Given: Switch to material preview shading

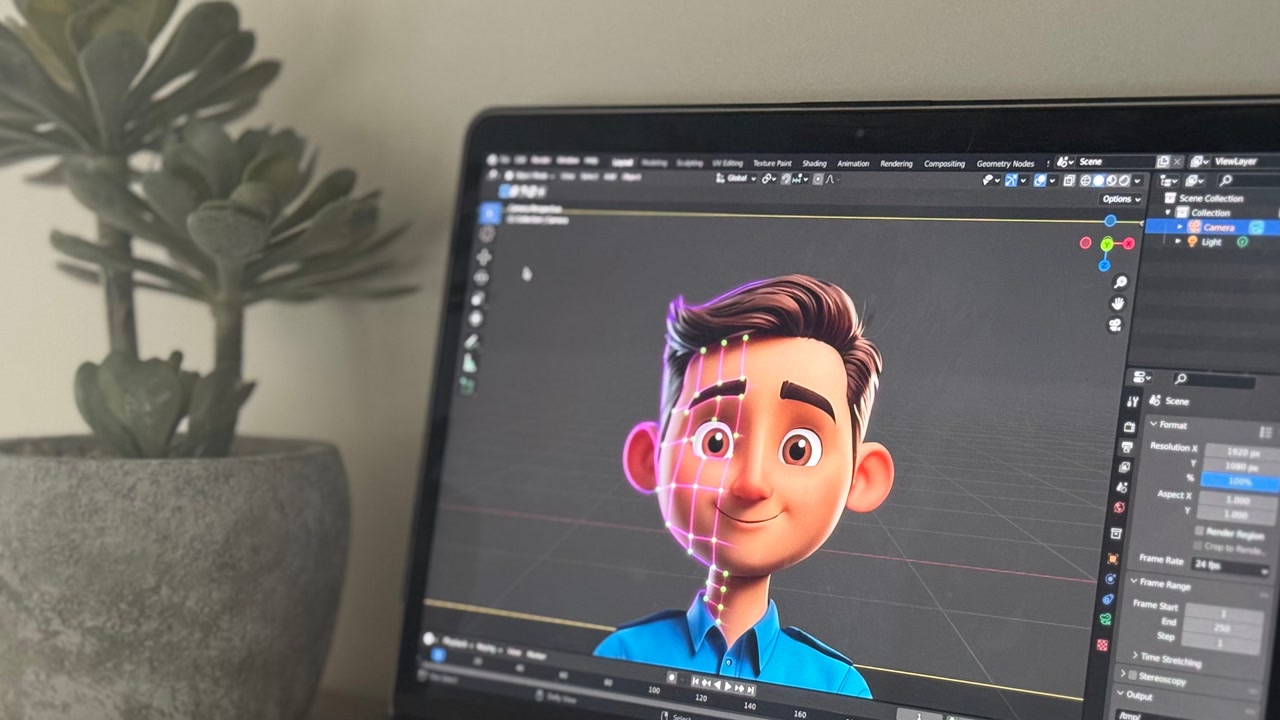Looking at the screenshot, I should tap(1111, 181).
